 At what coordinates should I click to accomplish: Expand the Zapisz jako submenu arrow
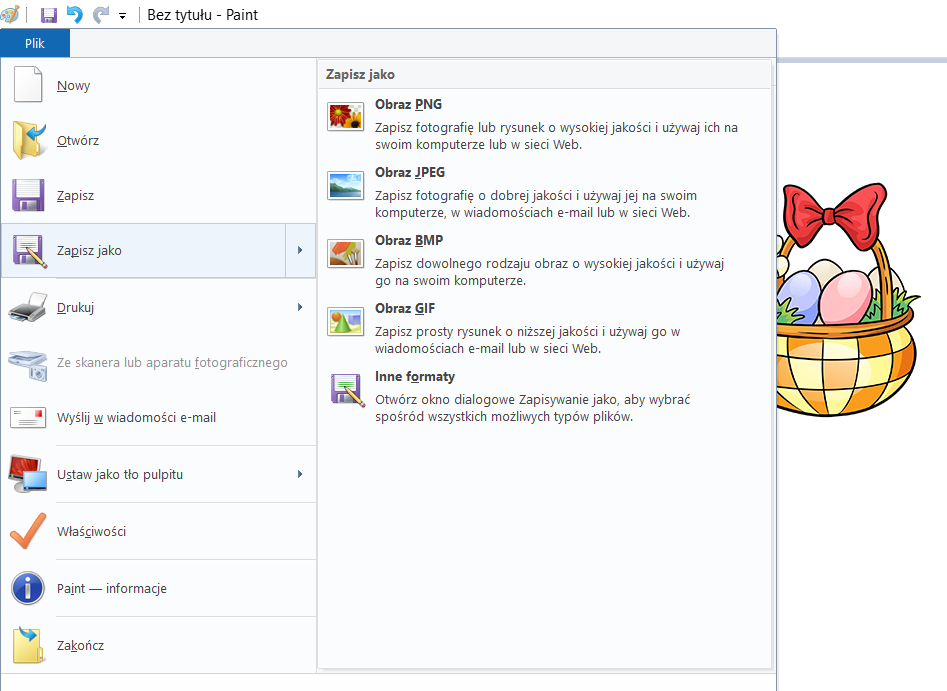click(300, 251)
